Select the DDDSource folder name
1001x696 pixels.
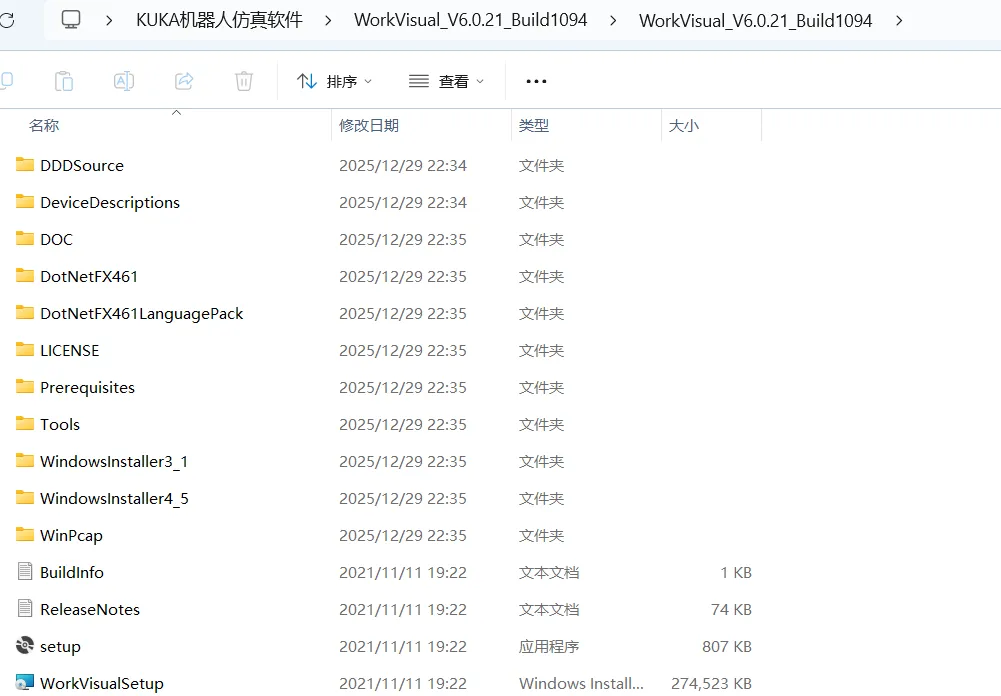click(82, 165)
